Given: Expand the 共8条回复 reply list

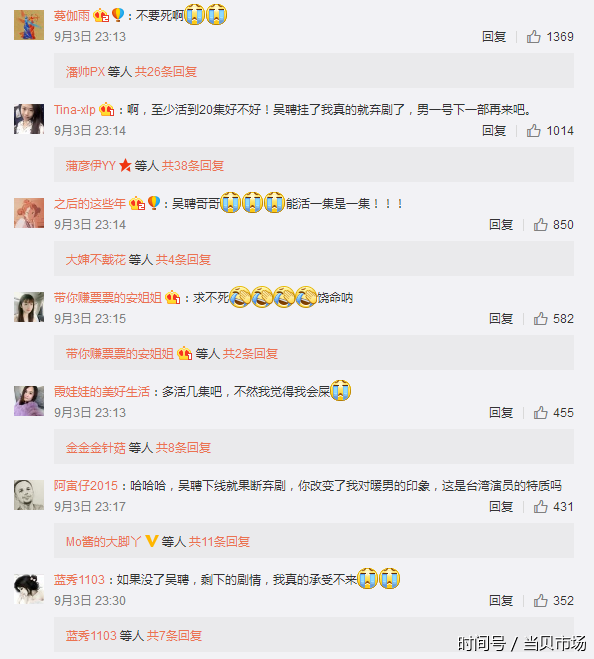Looking at the screenshot, I should 183,448.
